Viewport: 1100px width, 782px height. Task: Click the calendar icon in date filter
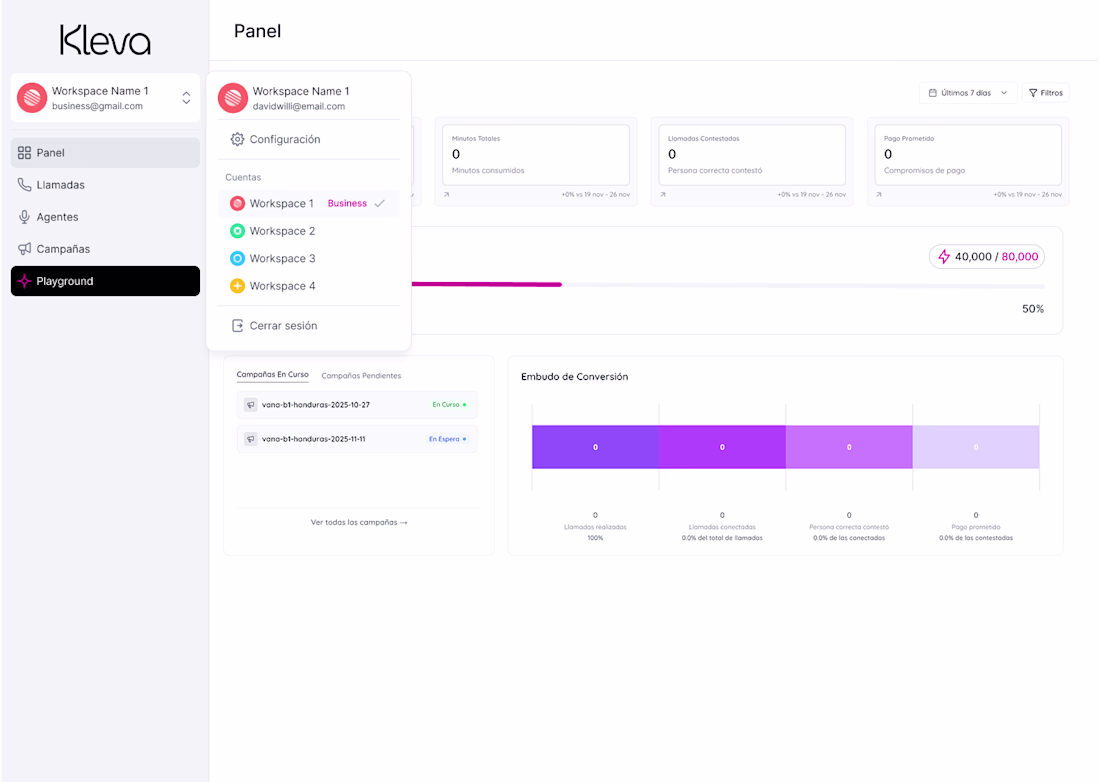coord(932,93)
